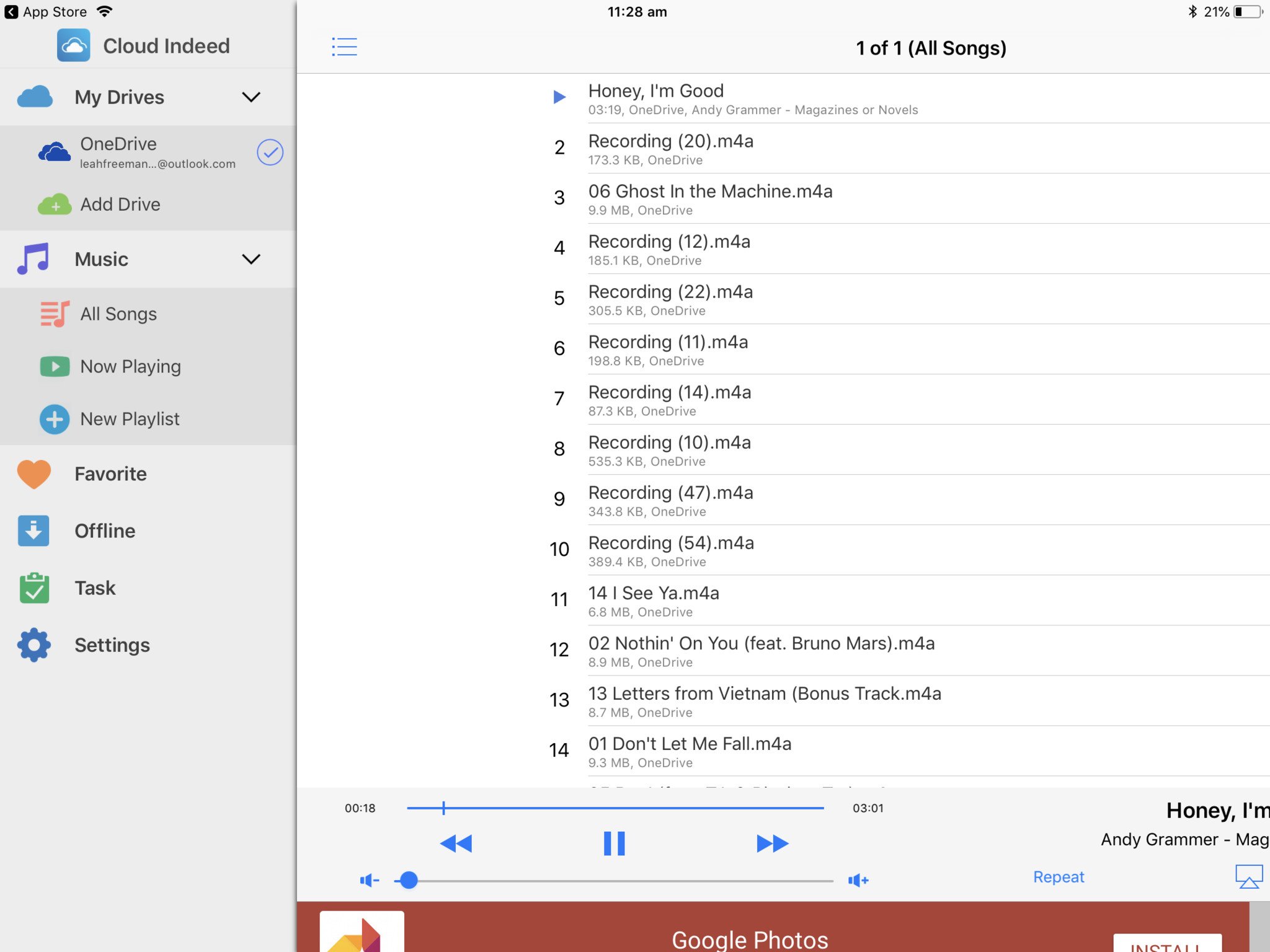Select Add Drive to connect a new cloud
Image resolution: width=1270 pixels, height=952 pixels.
pyautogui.click(x=120, y=204)
